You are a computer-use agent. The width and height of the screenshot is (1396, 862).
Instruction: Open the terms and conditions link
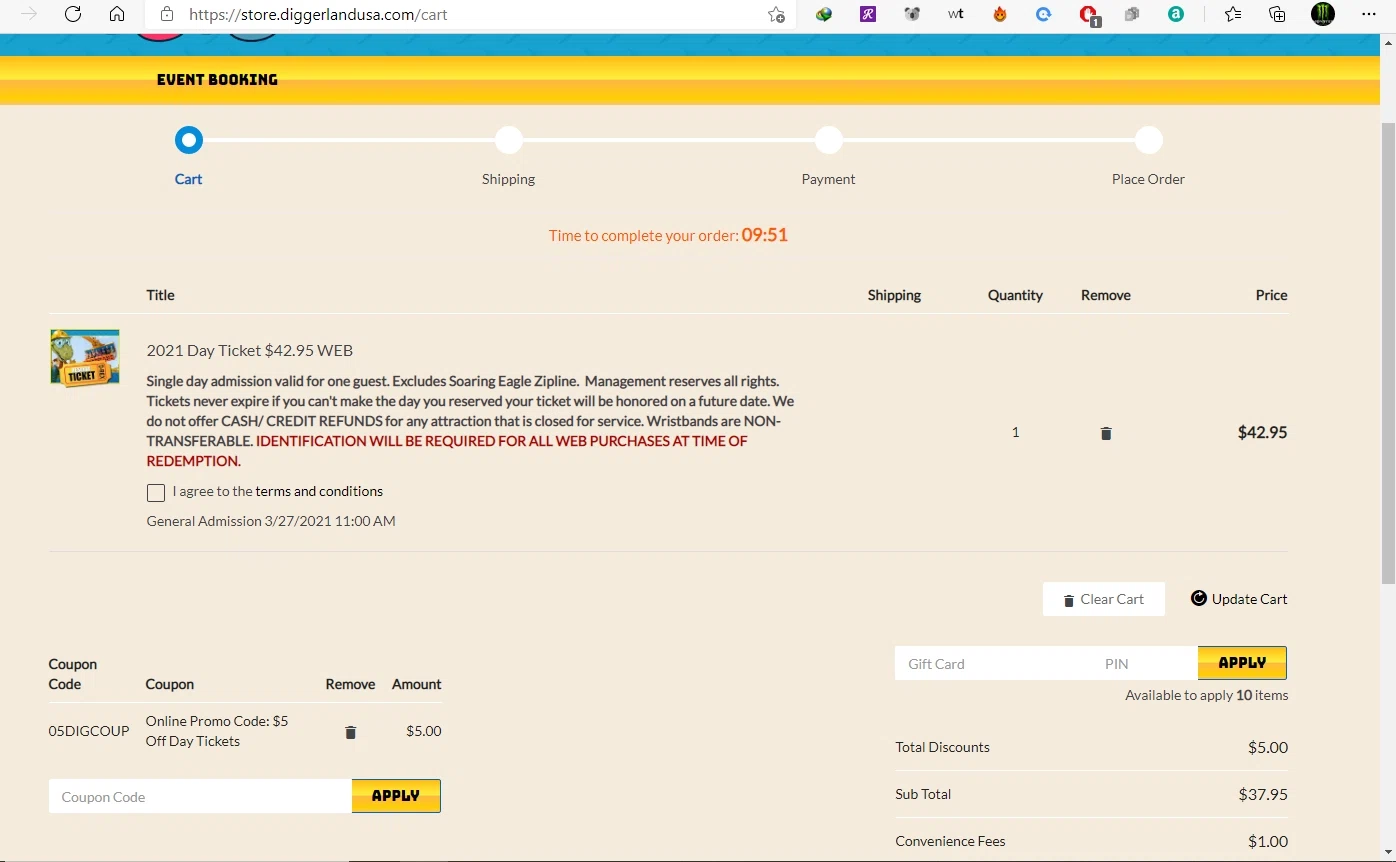point(319,491)
